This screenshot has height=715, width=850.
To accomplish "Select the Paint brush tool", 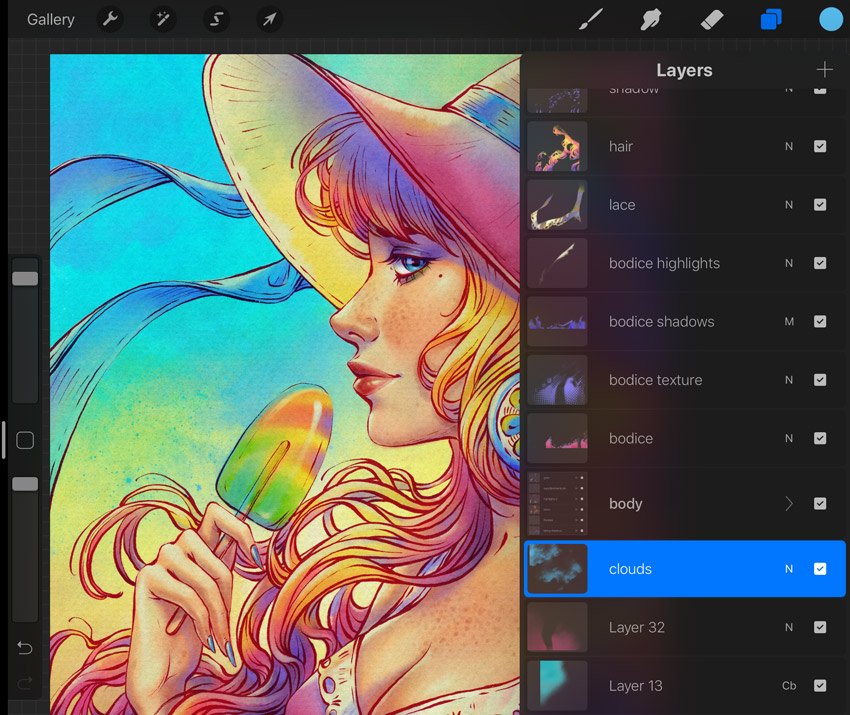I will [x=591, y=19].
